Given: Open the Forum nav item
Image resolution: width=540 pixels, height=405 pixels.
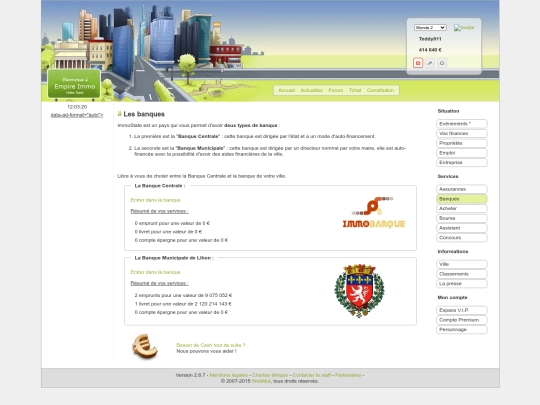Looking at the screenshot, I should click(335, 90).
